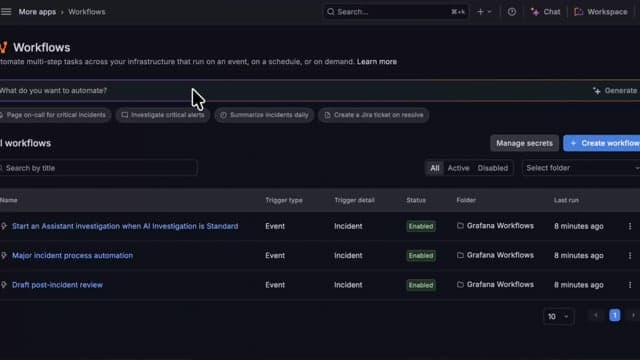Open Workspace panel
The width and height of the screenshot is (640, 360).
(601, 12)
